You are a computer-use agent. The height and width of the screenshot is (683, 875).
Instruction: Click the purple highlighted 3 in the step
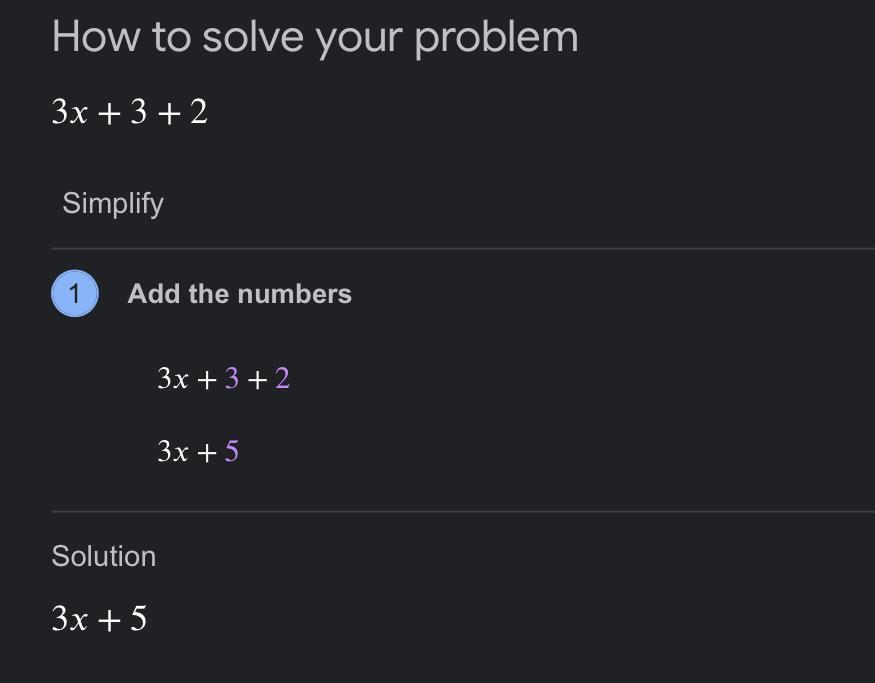click(x=232, y=378)
